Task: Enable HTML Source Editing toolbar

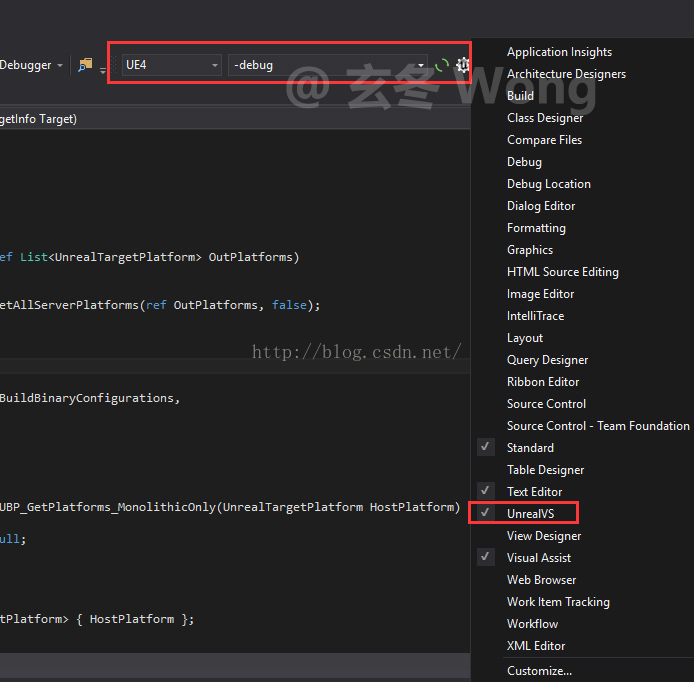Action: click(563, 272)
